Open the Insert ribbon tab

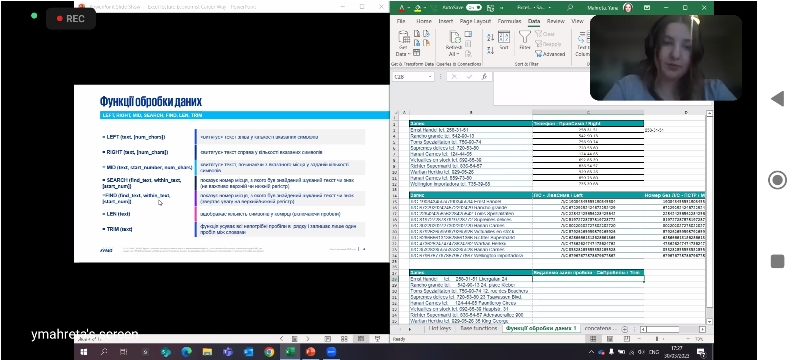445,21
